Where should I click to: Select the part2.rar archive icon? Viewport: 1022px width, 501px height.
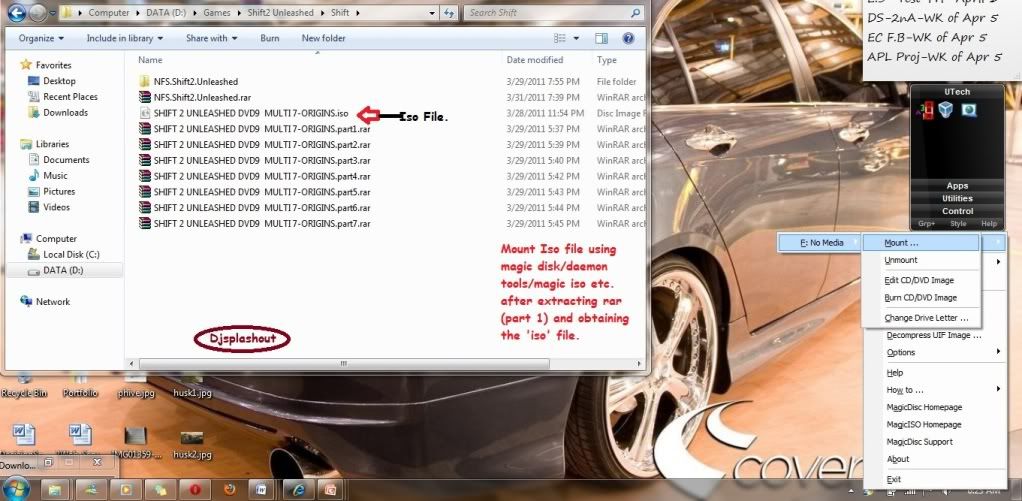point(145,145)
